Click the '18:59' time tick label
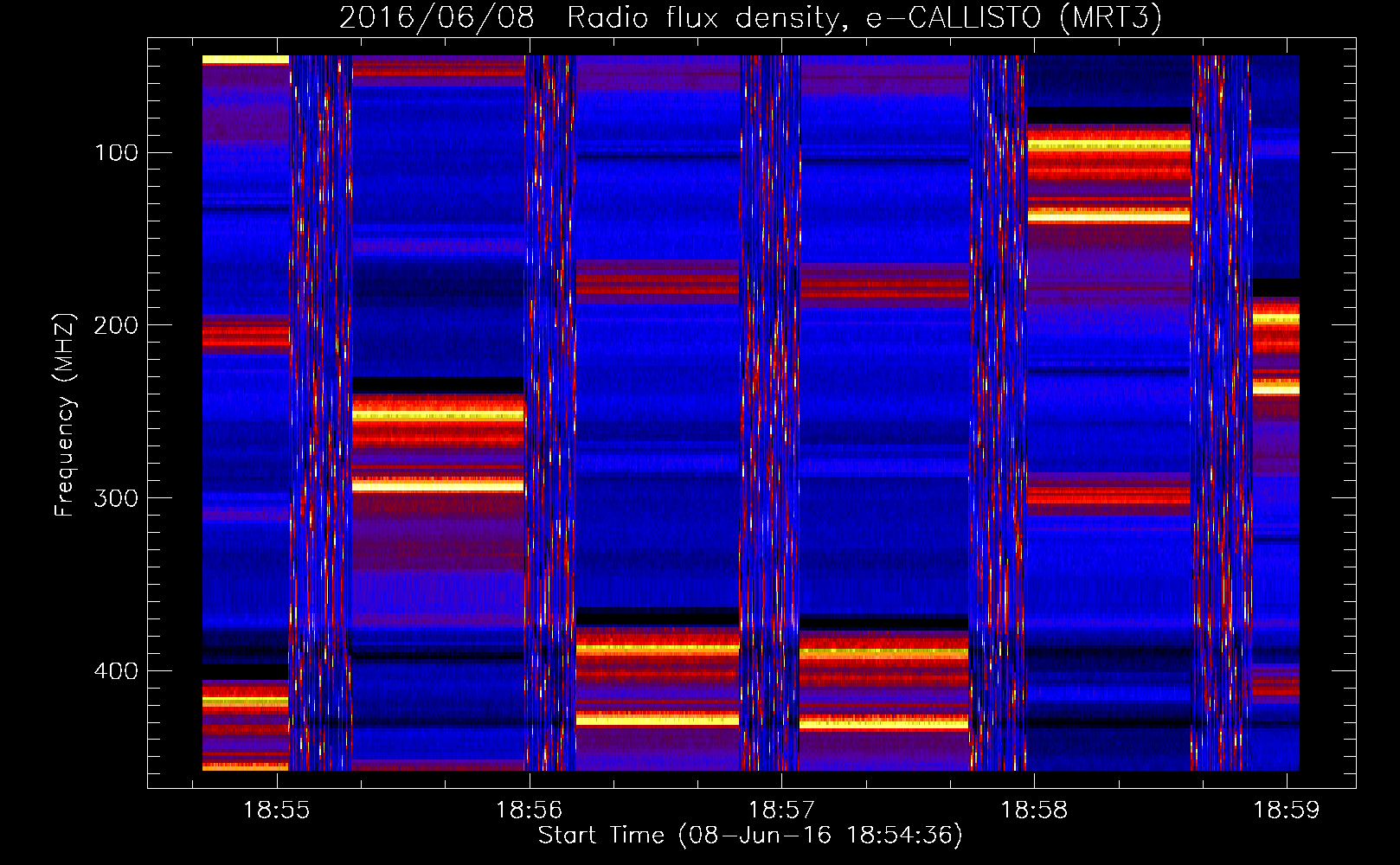 [1287, 810]
